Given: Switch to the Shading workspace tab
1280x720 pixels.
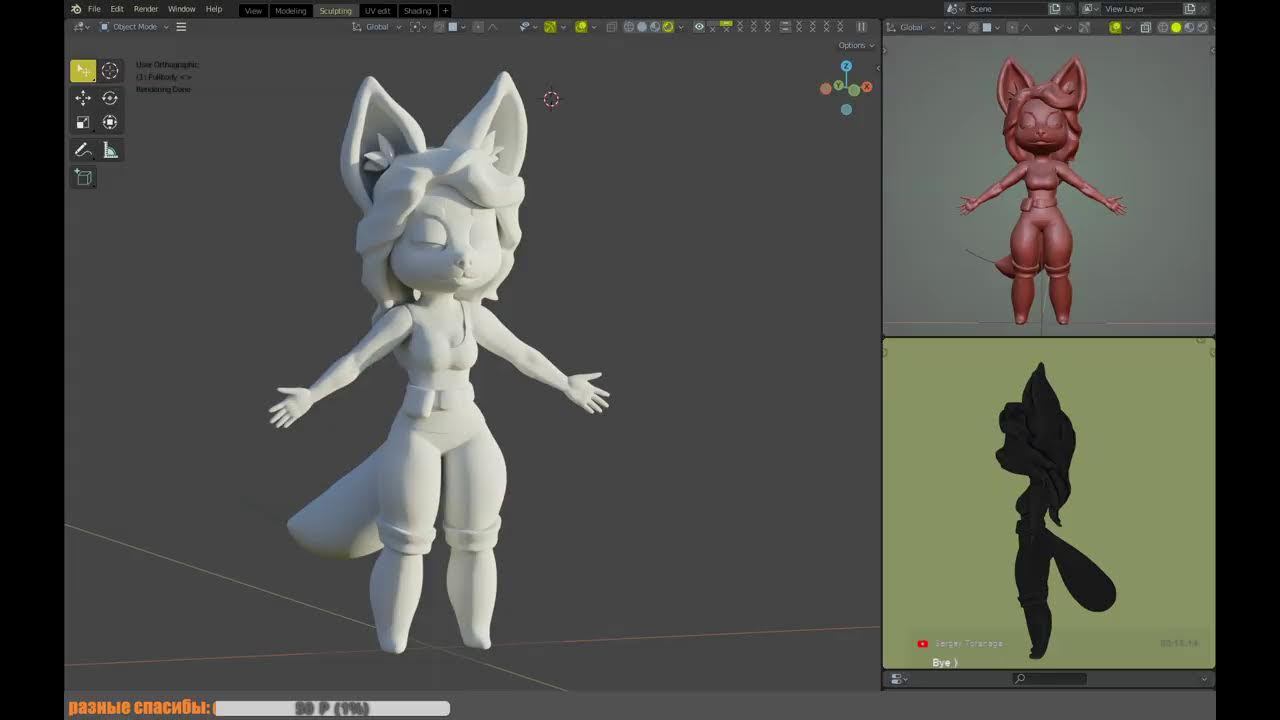Looking at the screenshot, I should coord(417,10).
